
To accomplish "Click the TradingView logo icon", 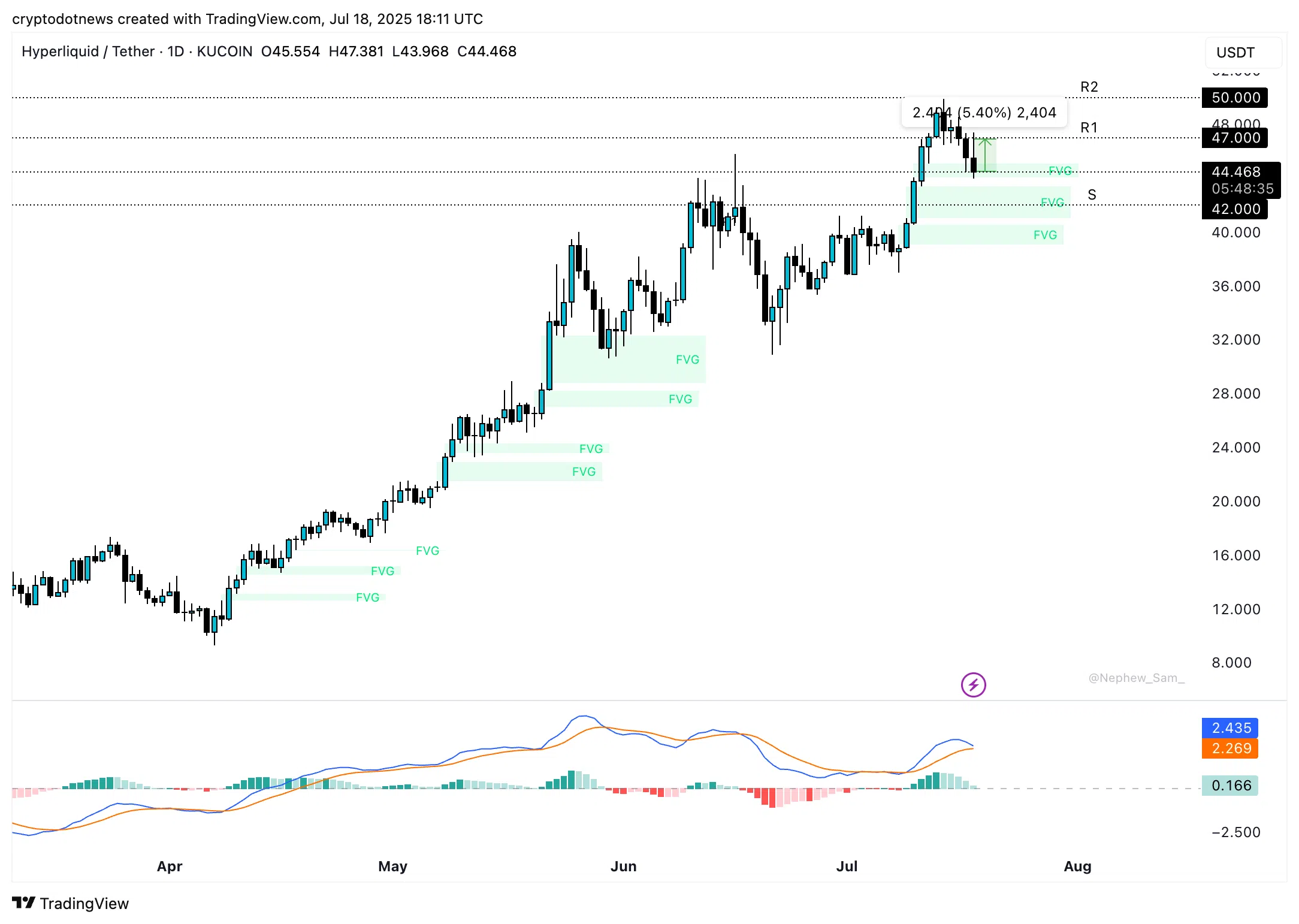I will [25, 902].
